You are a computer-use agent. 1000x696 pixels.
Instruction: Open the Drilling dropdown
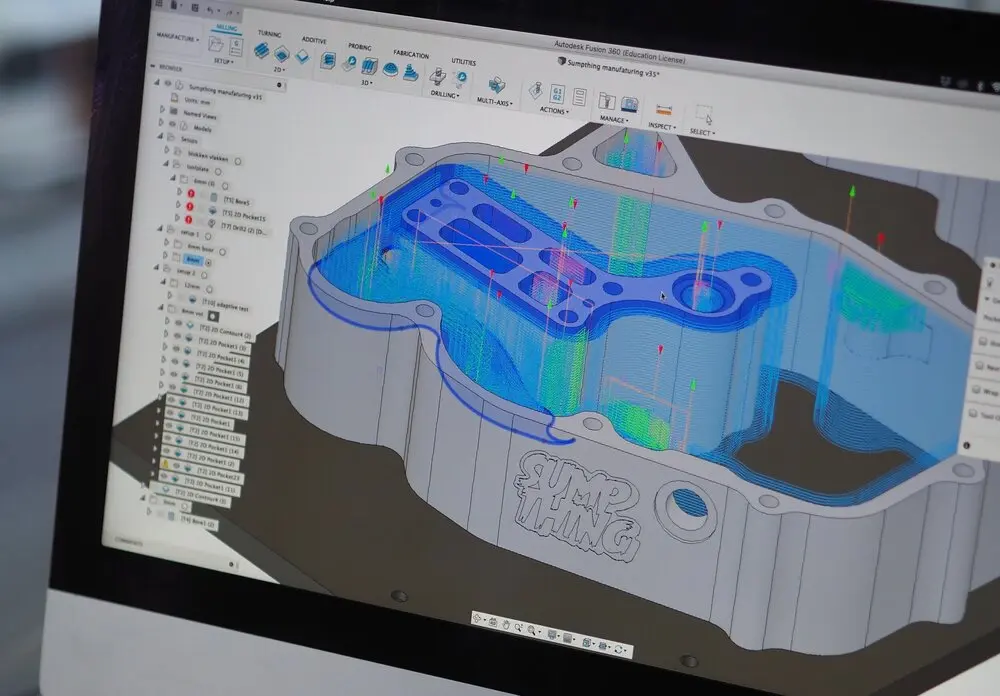pyautogui.click(x=445, y=94)
